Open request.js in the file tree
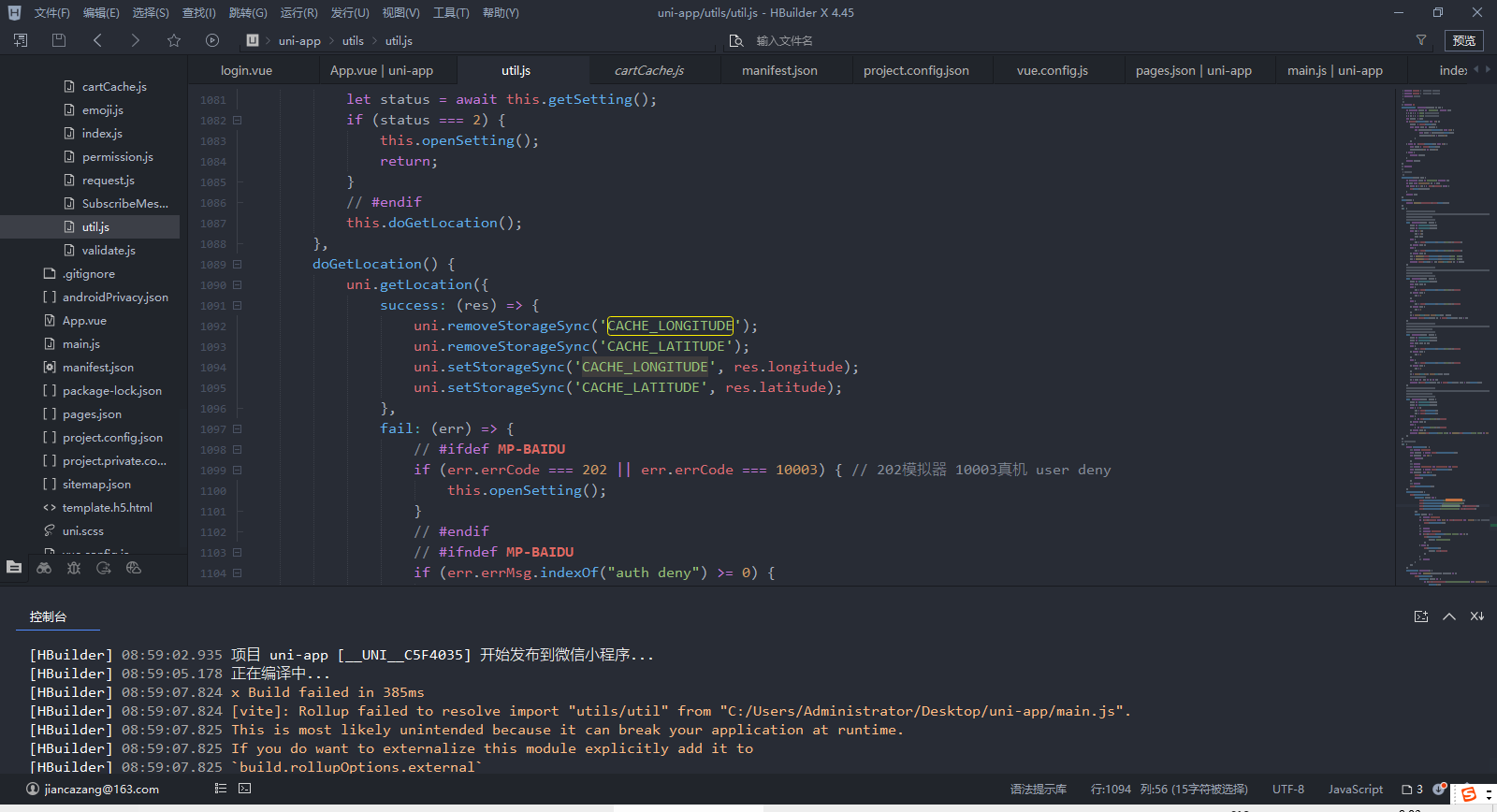1497x812 pixels. (x=108, y=180)
